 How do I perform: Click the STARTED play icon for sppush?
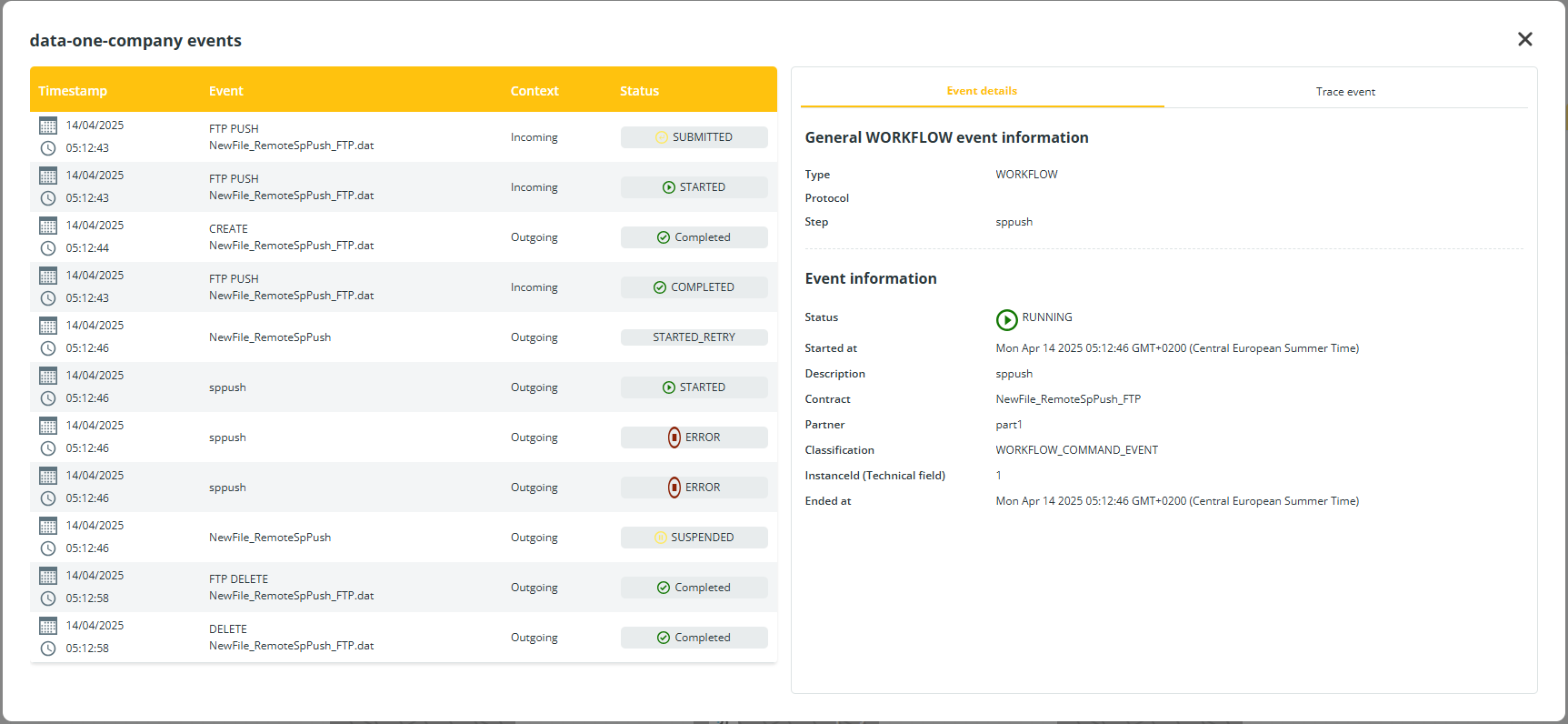669,387
